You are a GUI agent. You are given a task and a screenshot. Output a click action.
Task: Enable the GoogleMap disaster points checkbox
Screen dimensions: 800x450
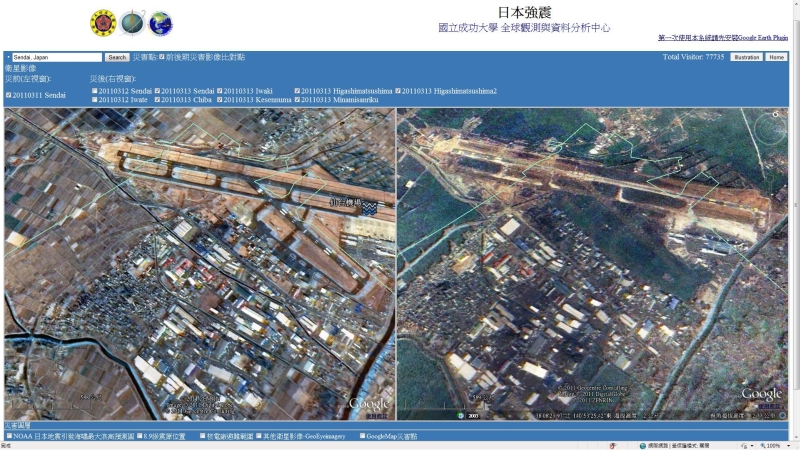[x=363, y=436]
